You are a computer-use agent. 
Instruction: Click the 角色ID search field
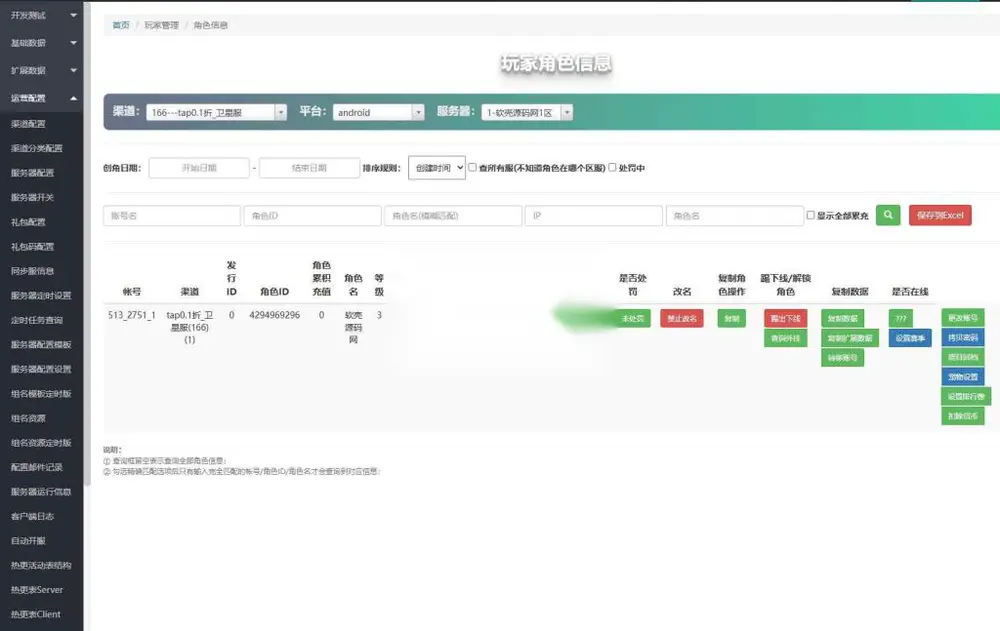pos(312,216)
